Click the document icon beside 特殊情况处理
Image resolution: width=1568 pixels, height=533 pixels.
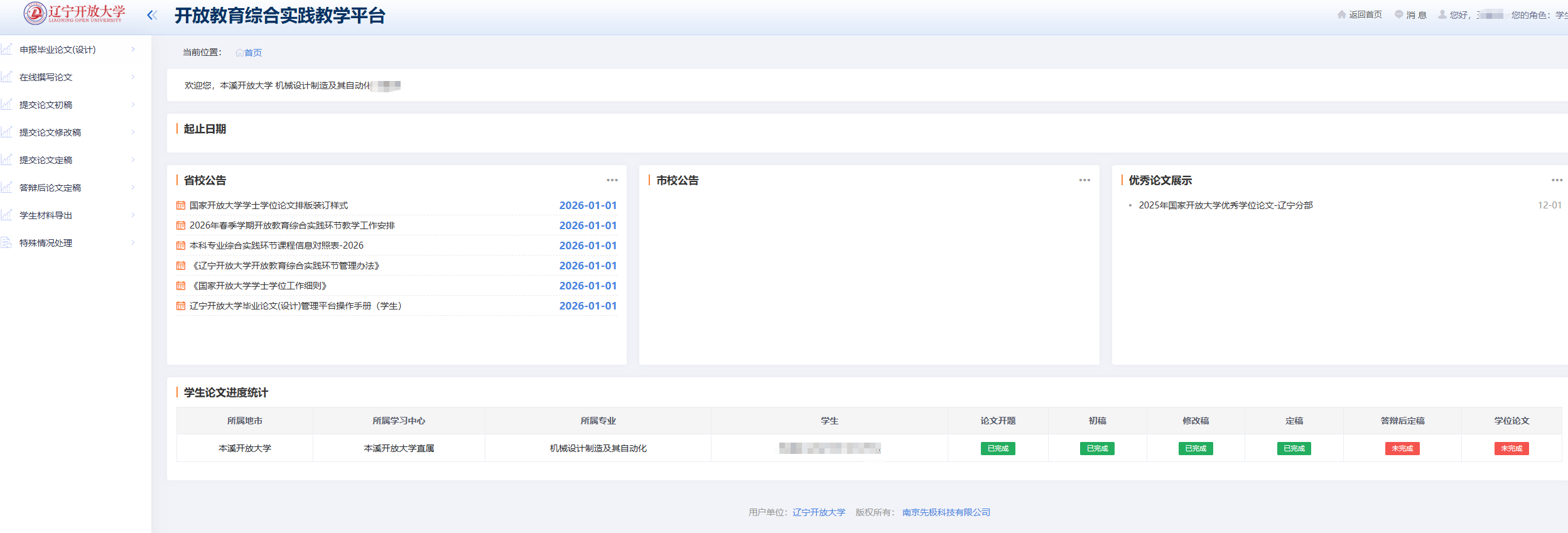pyautogui.click(x=6, y=242)
